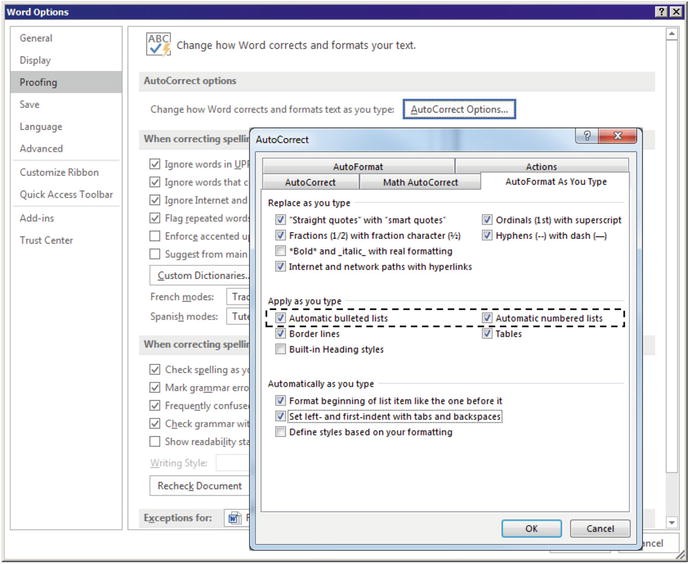Toggle Format beginning of list item option
The width and height of the screenshot is (690, 564).
[x=280, y=400]
